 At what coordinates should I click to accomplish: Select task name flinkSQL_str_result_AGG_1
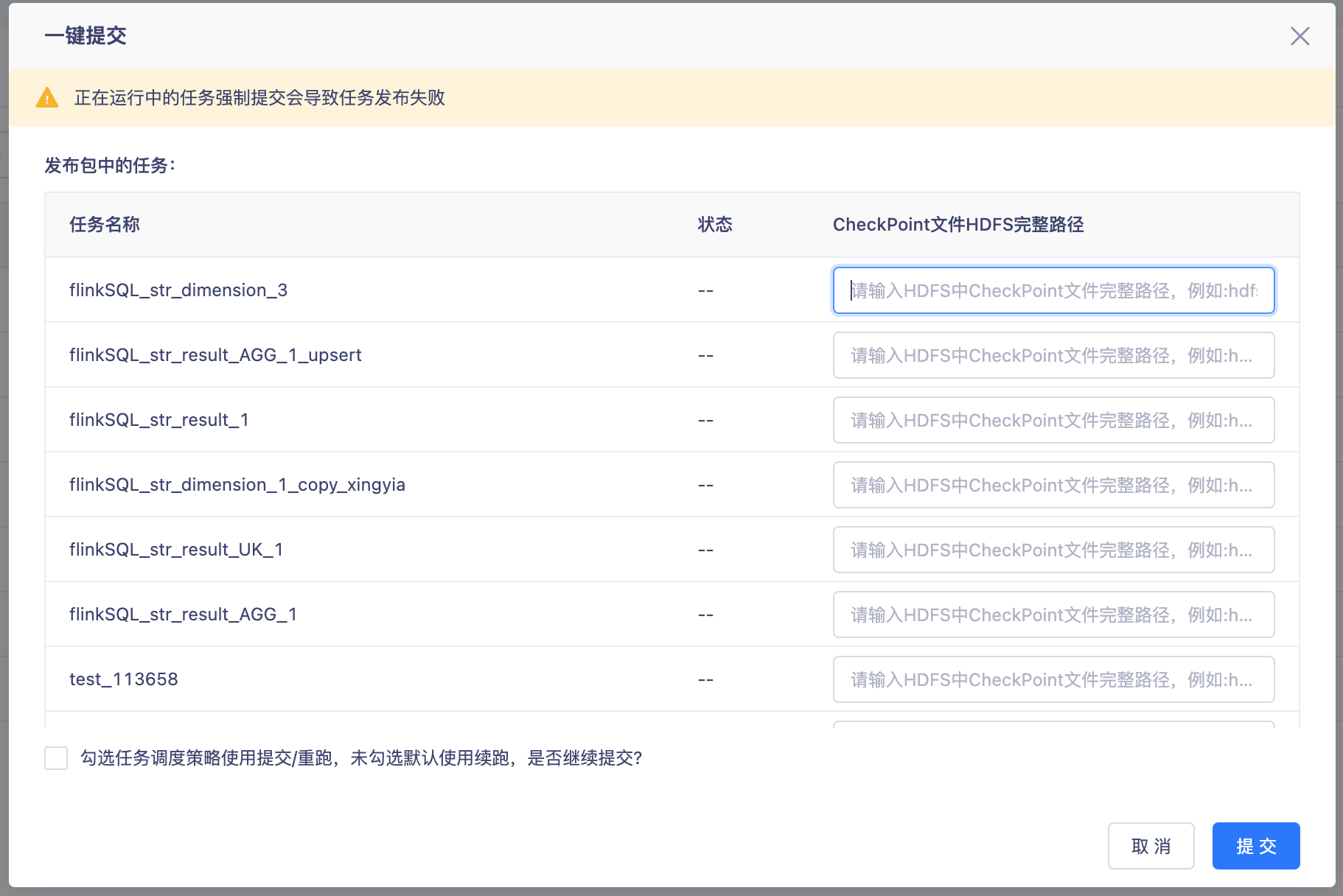(x=183, y=615)
